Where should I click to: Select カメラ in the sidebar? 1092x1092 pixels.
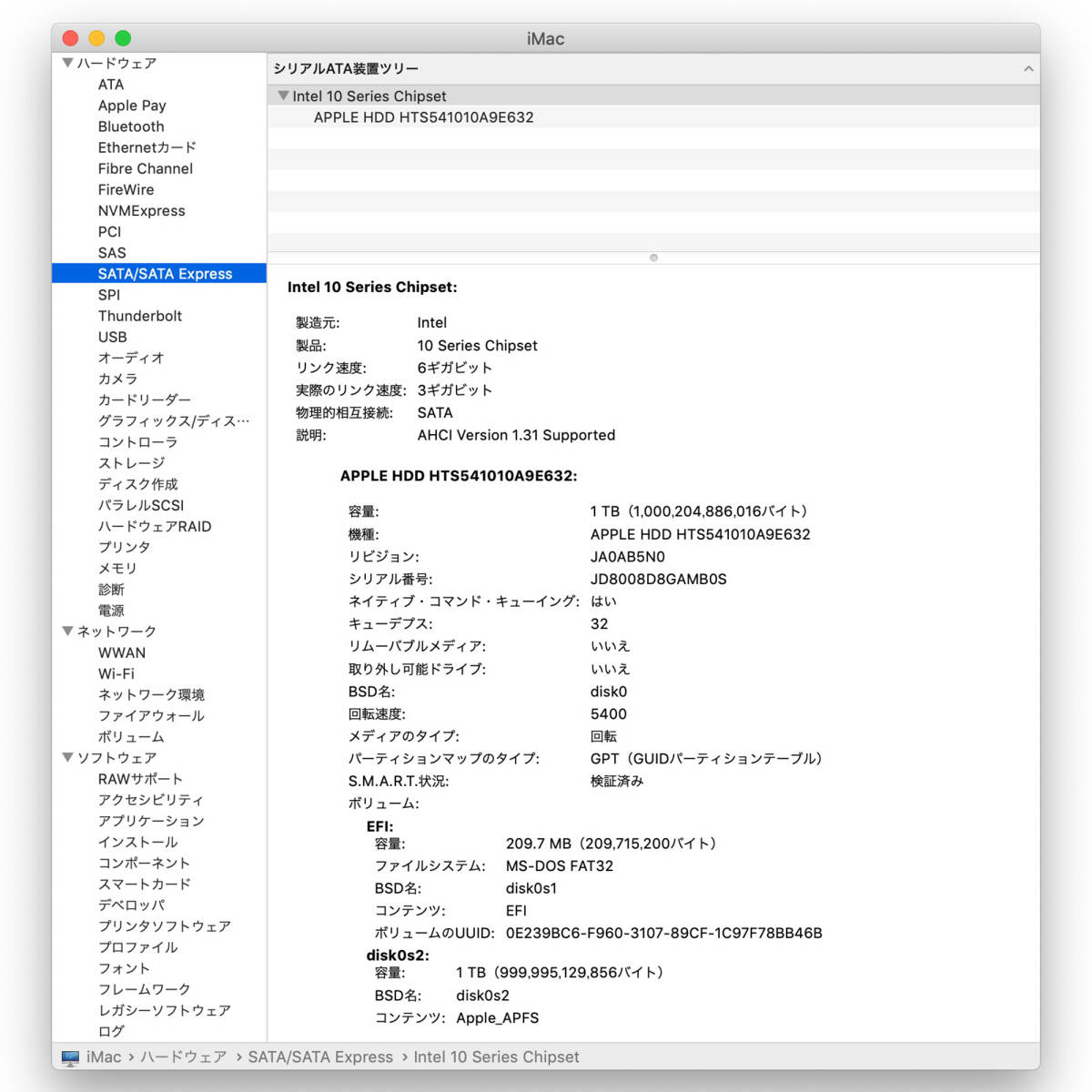pos(118,379)
